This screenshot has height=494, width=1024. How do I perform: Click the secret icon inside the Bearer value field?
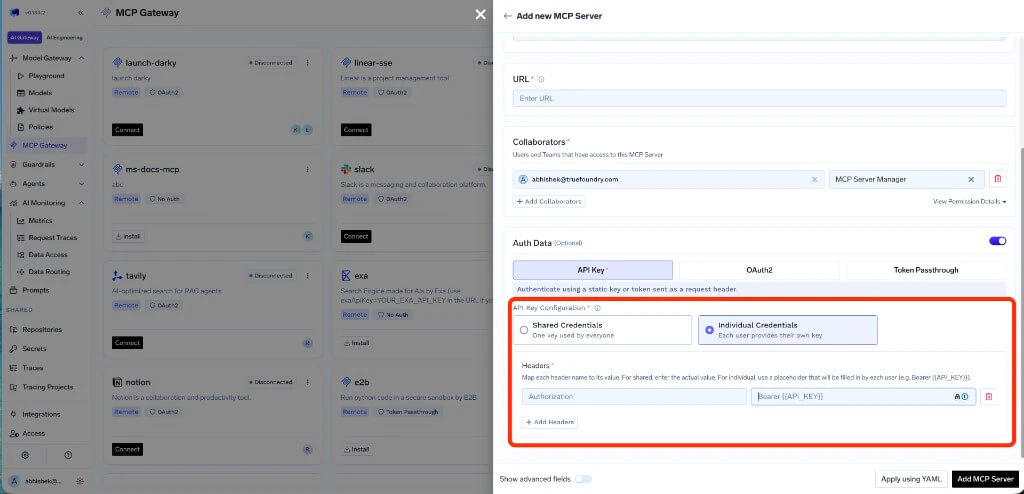click(957, 397)
